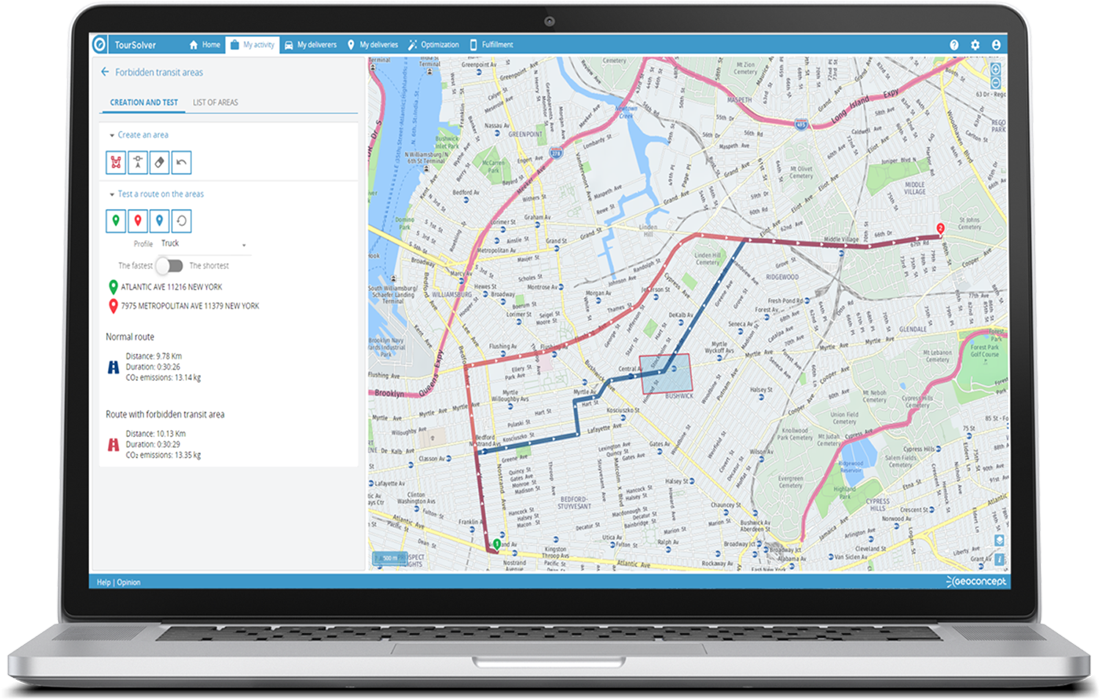The width and height of the screenshot is (1100, 699).
Task: Click the blue Normal route road icon
Action: [113, 366]
